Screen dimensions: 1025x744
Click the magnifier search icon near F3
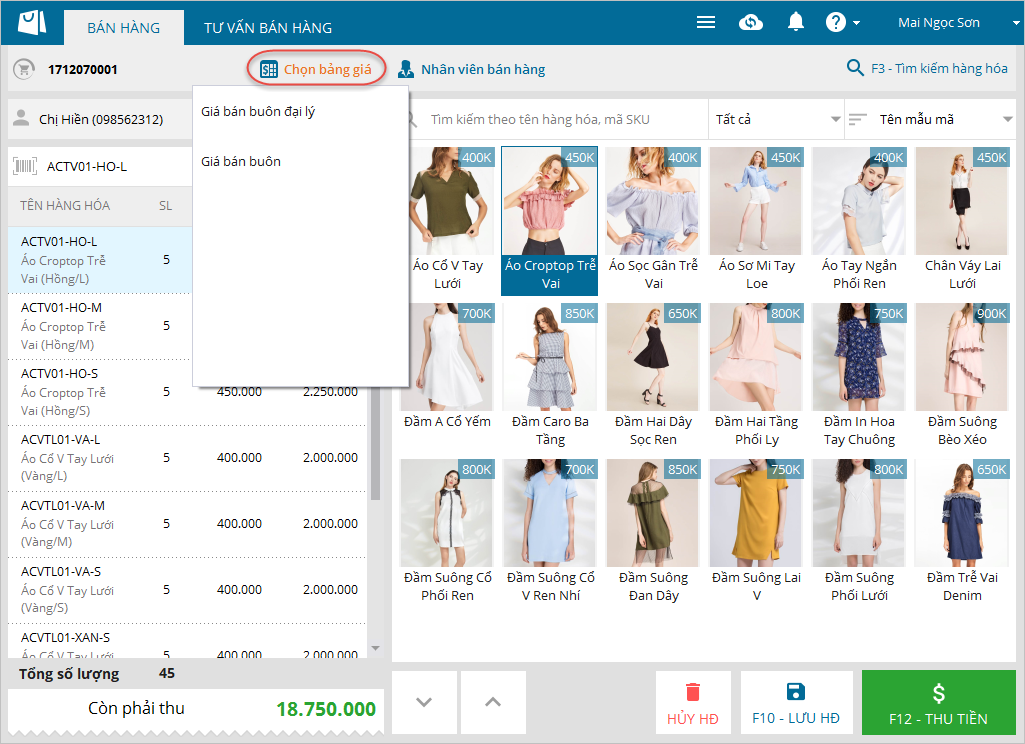pyautogui.click(x=855, y=67)
